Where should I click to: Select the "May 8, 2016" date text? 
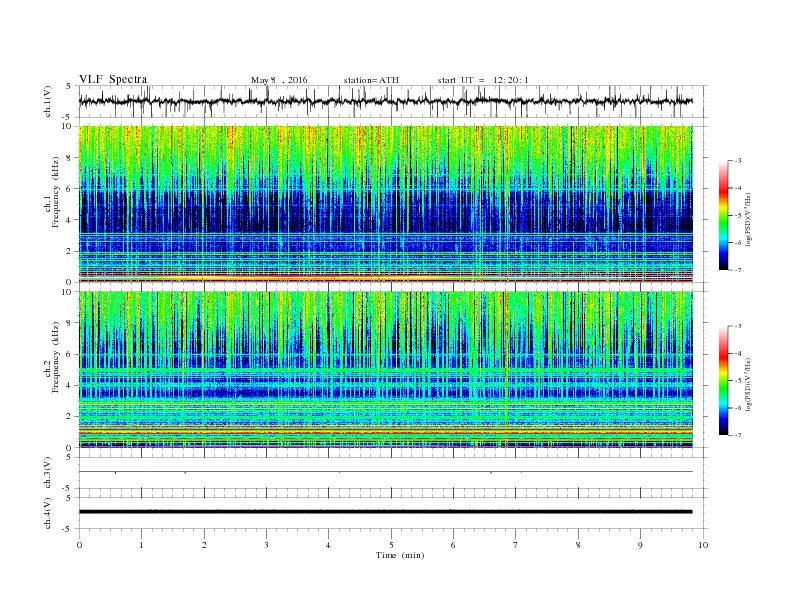tap(279, 80)
